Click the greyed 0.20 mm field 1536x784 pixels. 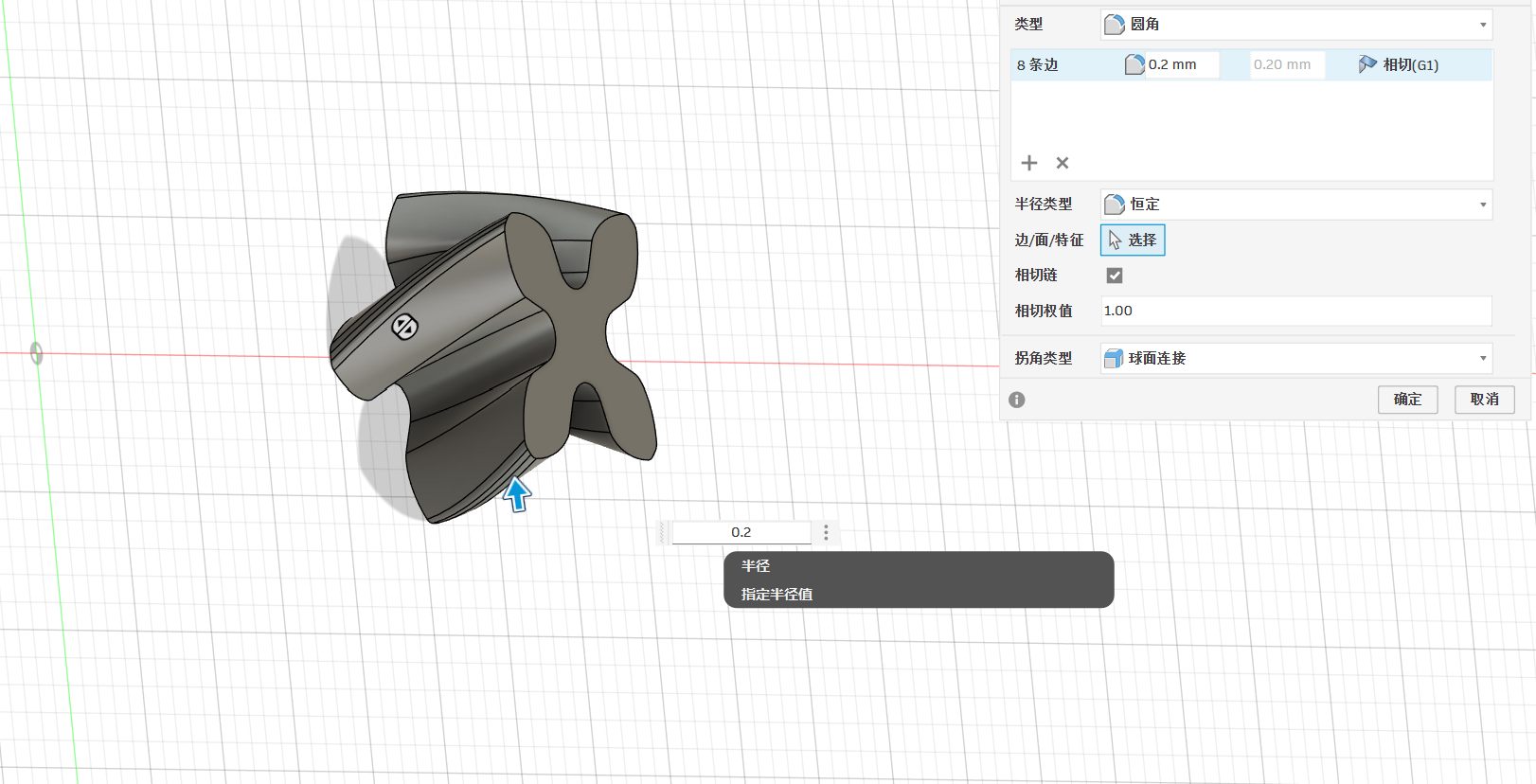click(x=1287, y=64)
